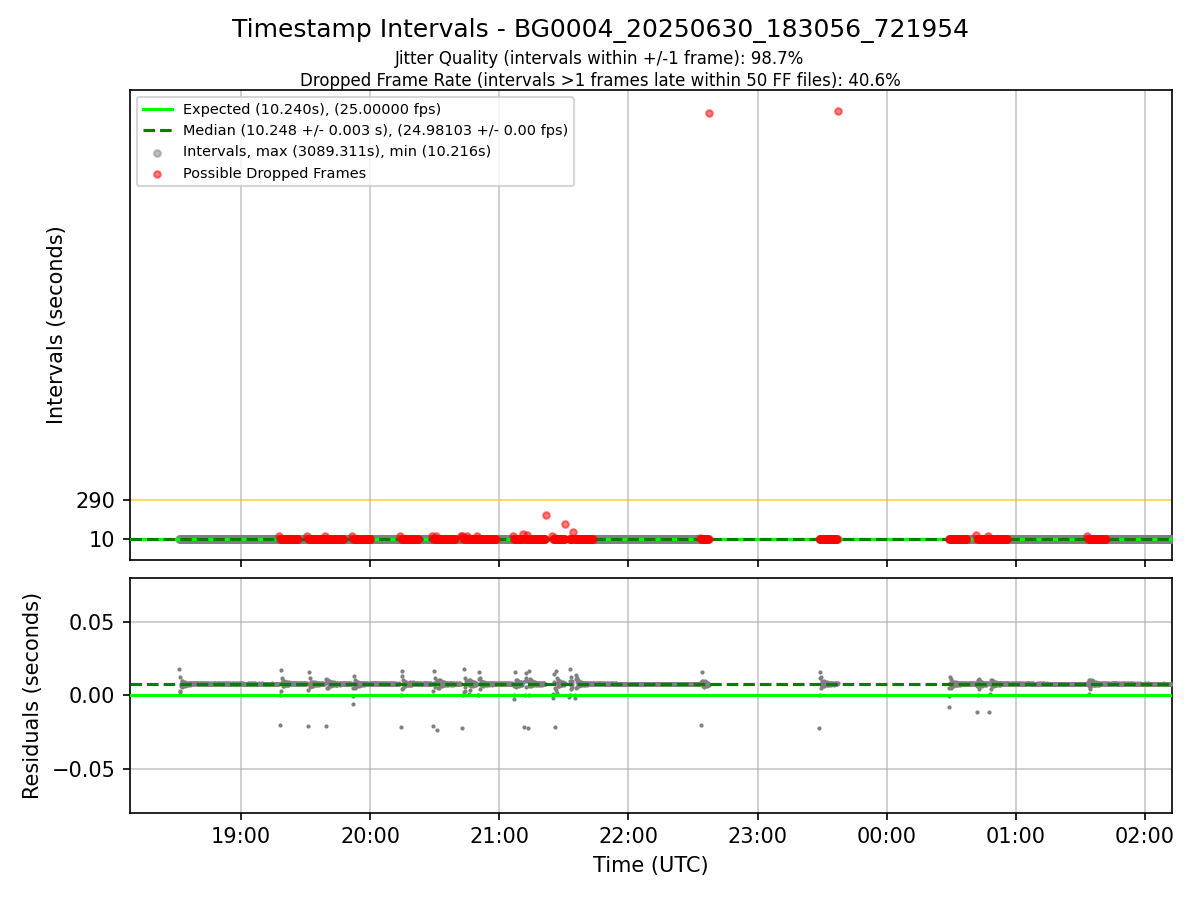The image size is (1200, 900).
Task: Click the 10 y-axis tick label
Action: (102, 540)
